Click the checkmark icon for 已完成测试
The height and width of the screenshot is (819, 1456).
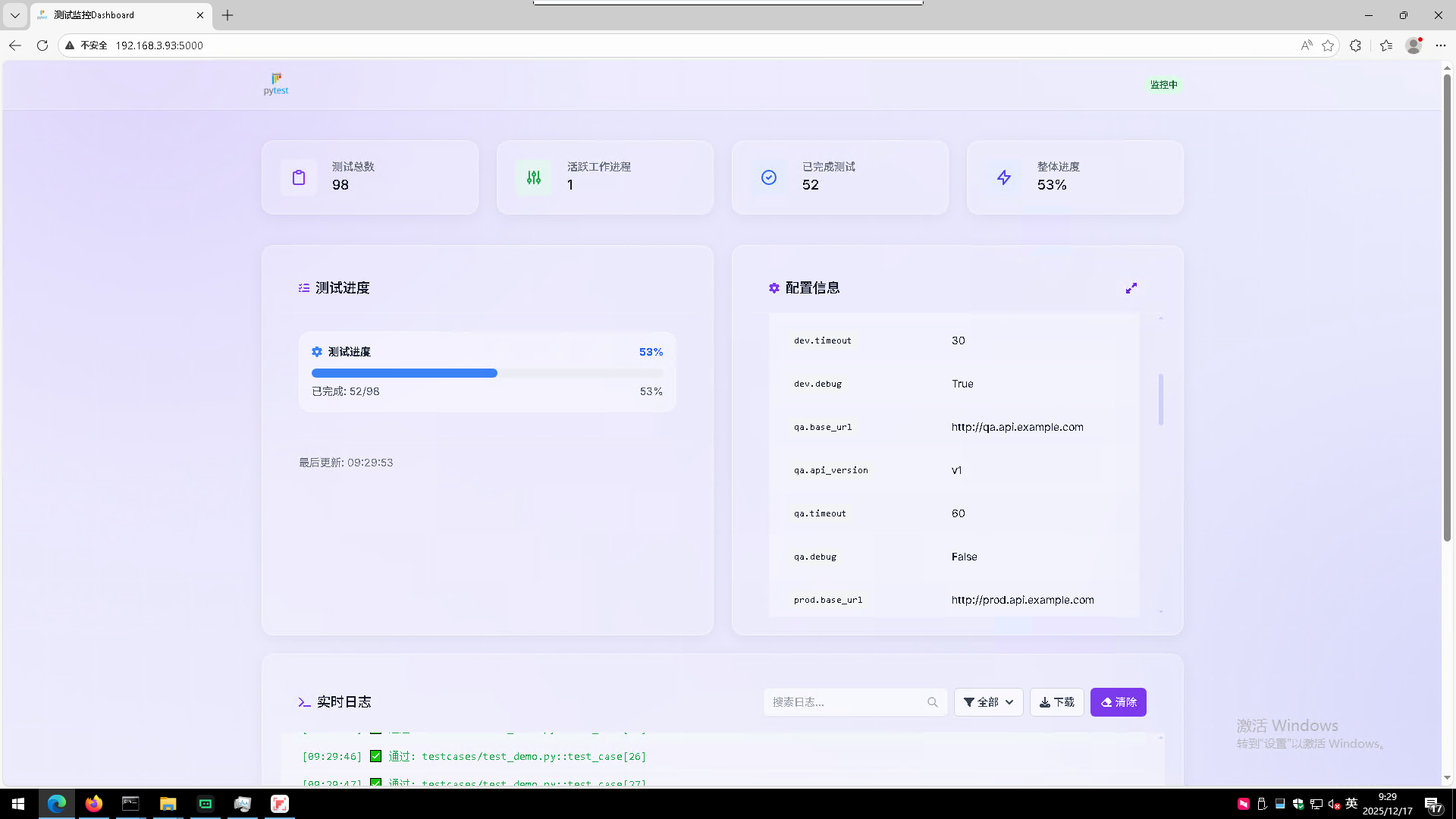point(769,177)
